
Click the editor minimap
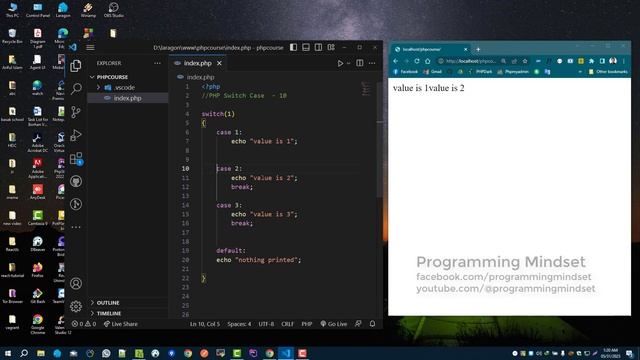coord(366,89)
